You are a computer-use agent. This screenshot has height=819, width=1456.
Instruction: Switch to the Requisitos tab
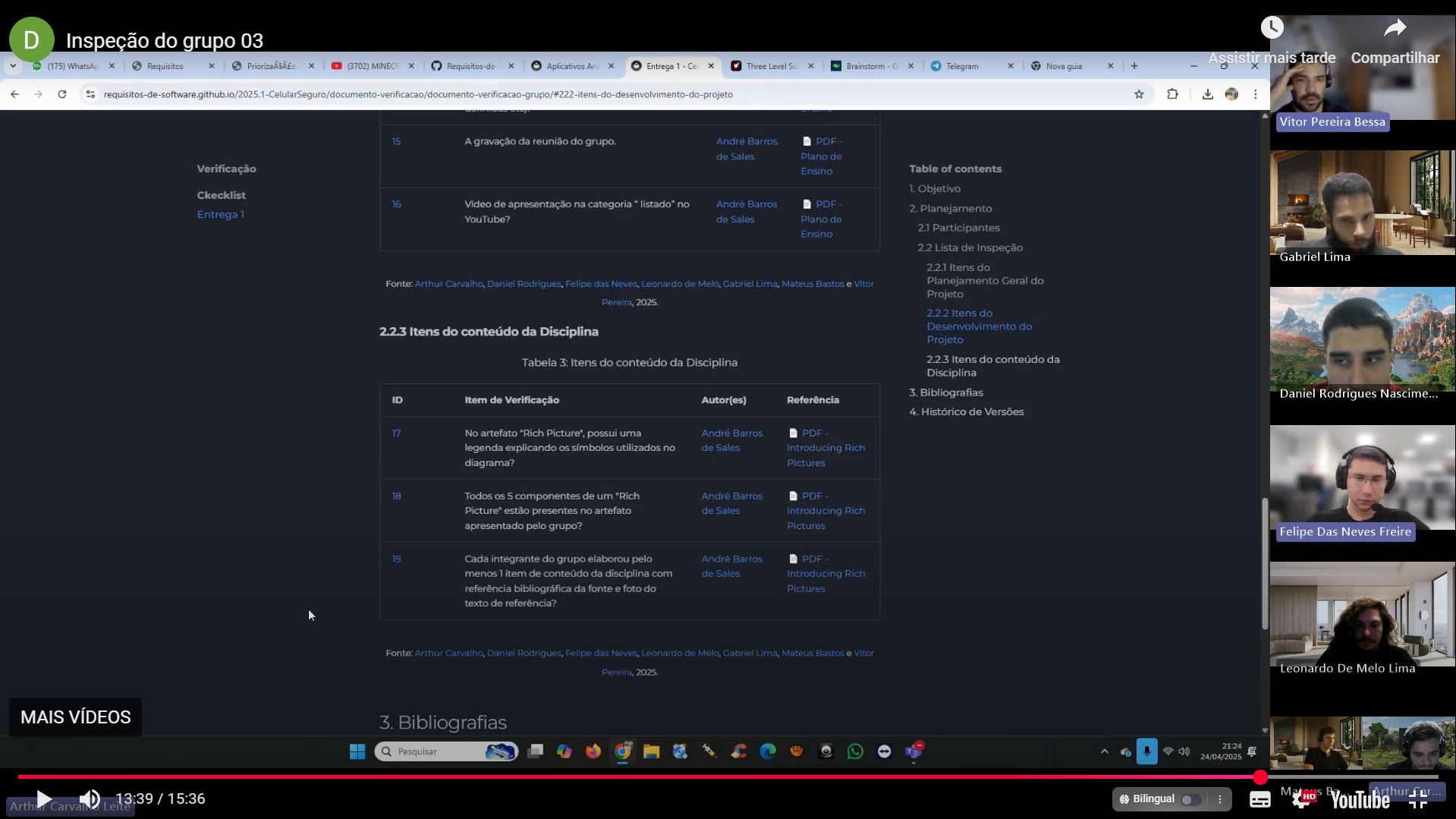(x=165, y=66)
